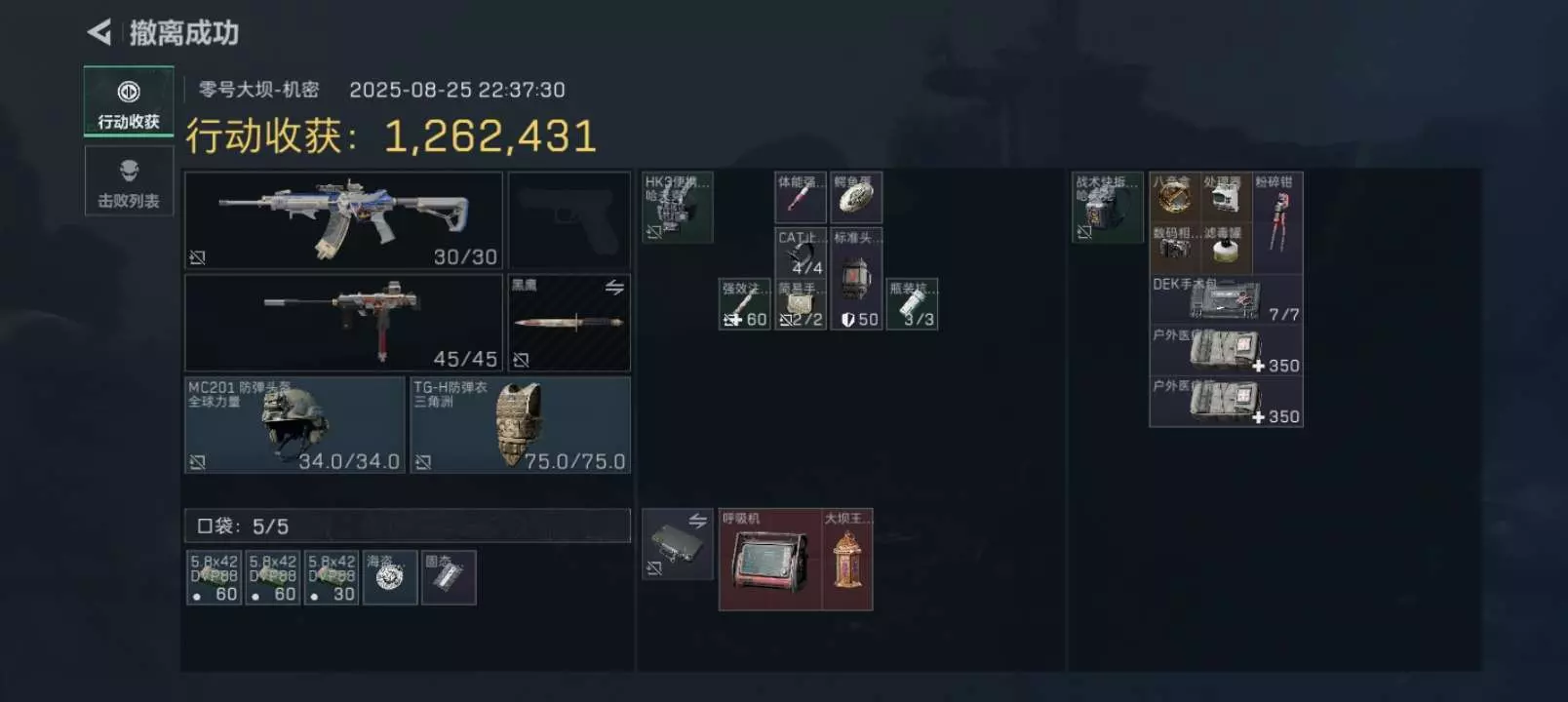Select the primary rifle with 30/30 ammo
1568x702 pixels.
343,220
